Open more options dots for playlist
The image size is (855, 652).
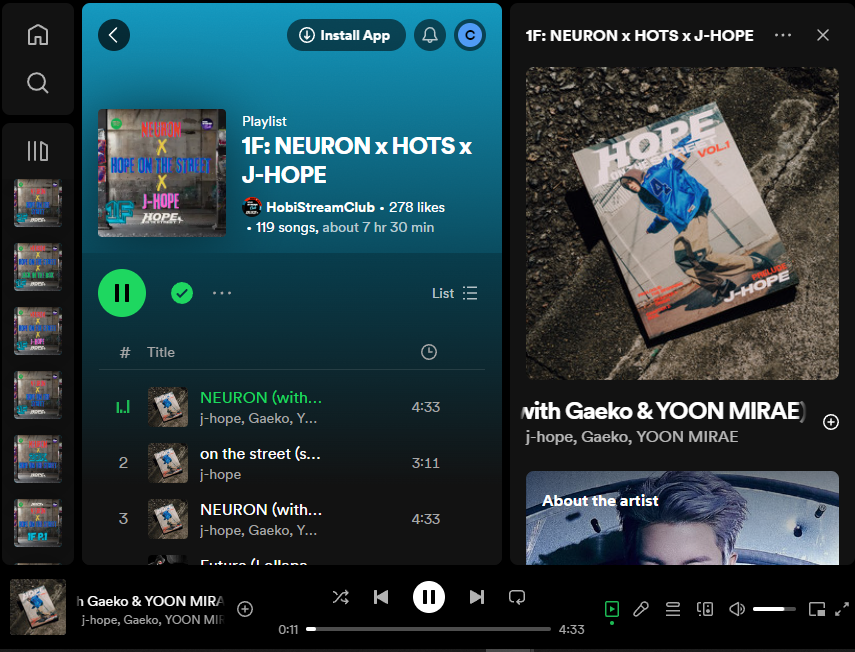(222, 293)
